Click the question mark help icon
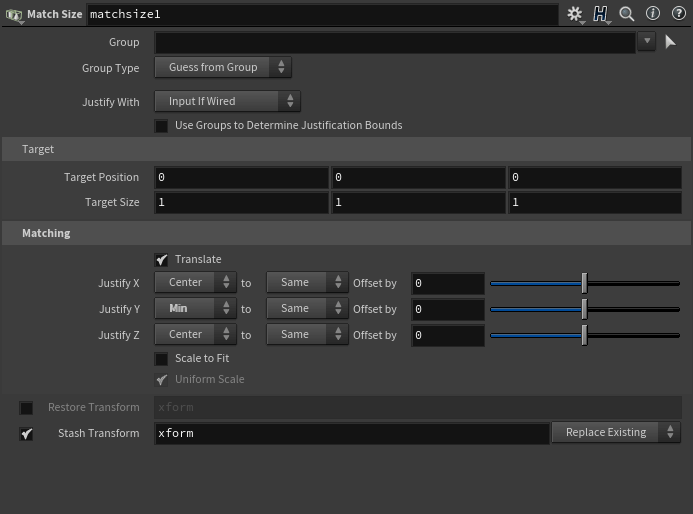The image size is (693, 514). 677,14
